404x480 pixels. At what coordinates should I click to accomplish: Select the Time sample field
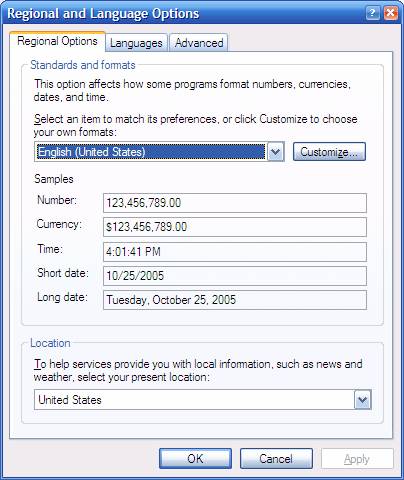(235, 252)
